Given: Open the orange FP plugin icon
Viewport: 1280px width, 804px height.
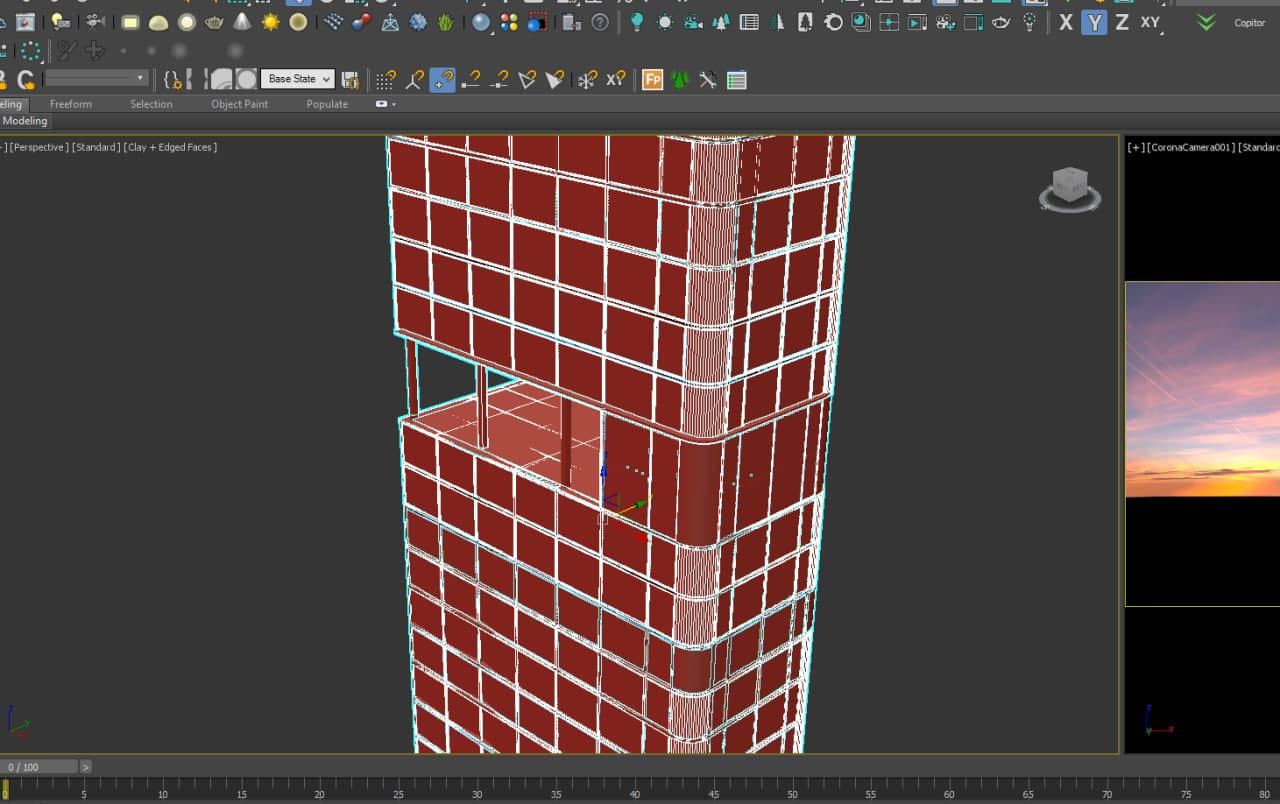Looking at the screenshot, I should (x=652, y=80).
